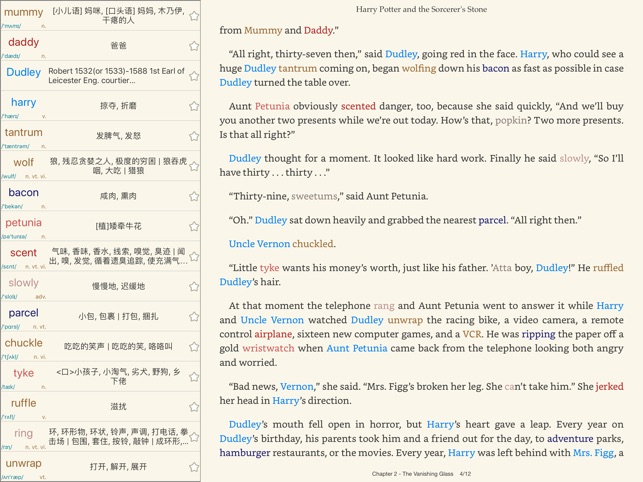Tap the highlighted word ''Atta'
The width and height of the screenshot is (643, 482).
(501, 267)
